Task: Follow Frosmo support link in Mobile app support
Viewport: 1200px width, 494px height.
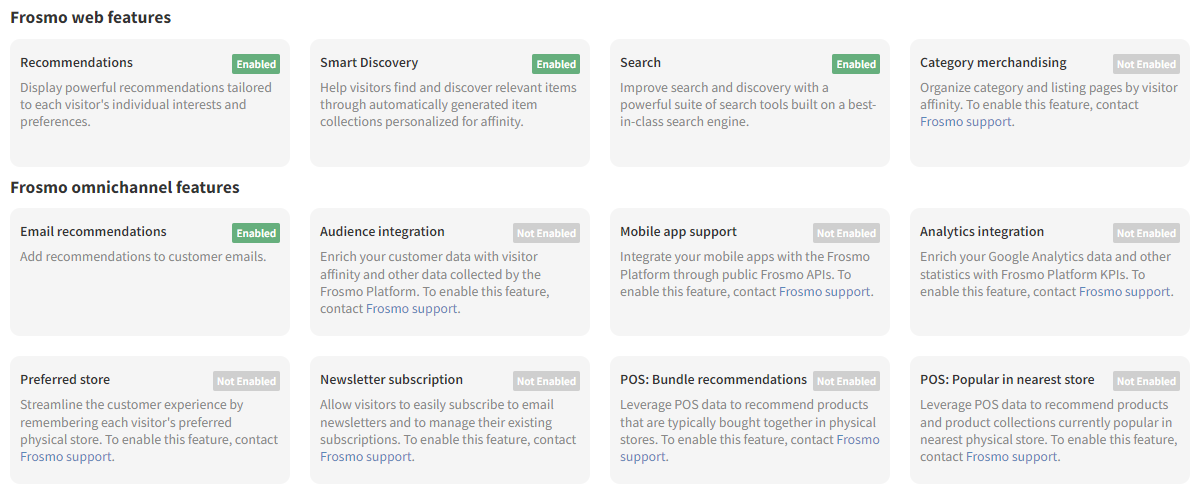Action: click(x=825, y=292)
